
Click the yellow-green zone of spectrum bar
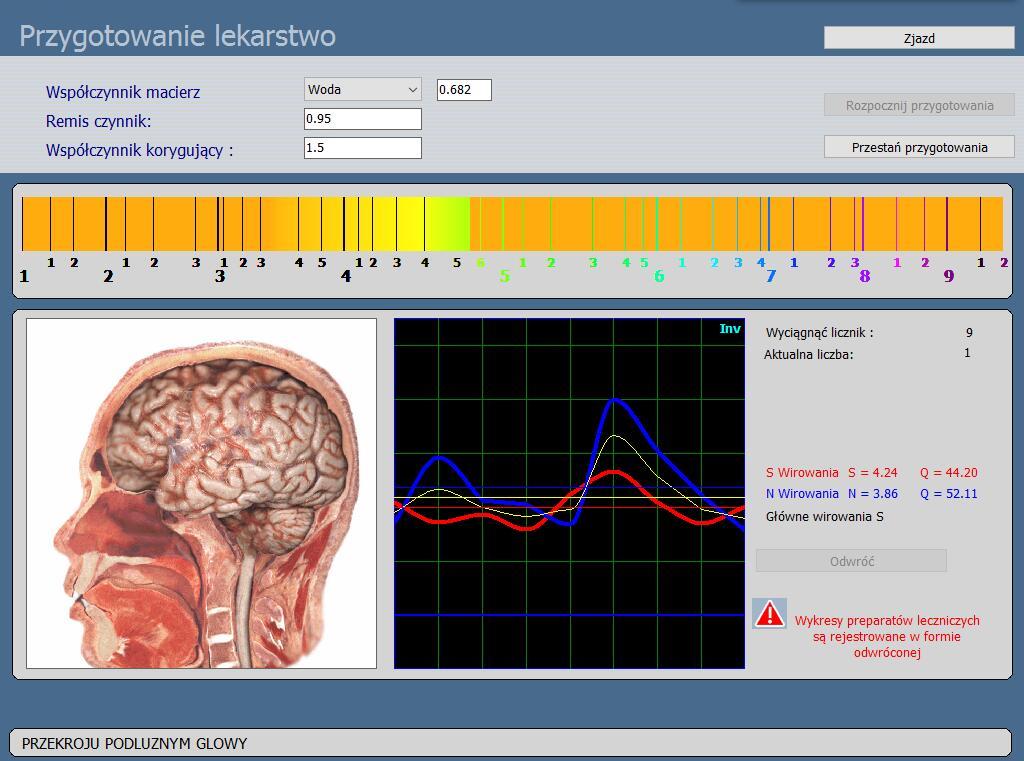coord(447,224)
